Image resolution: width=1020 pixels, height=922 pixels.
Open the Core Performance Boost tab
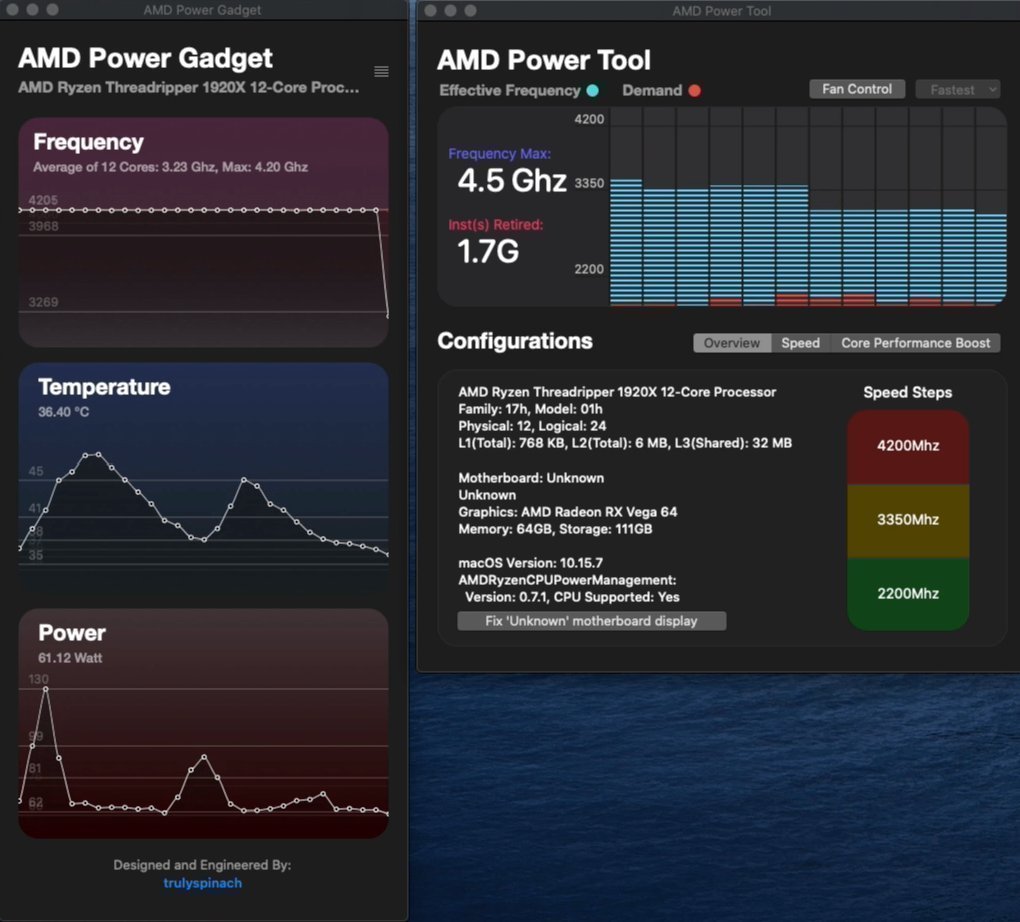click(x=915, y=343)
